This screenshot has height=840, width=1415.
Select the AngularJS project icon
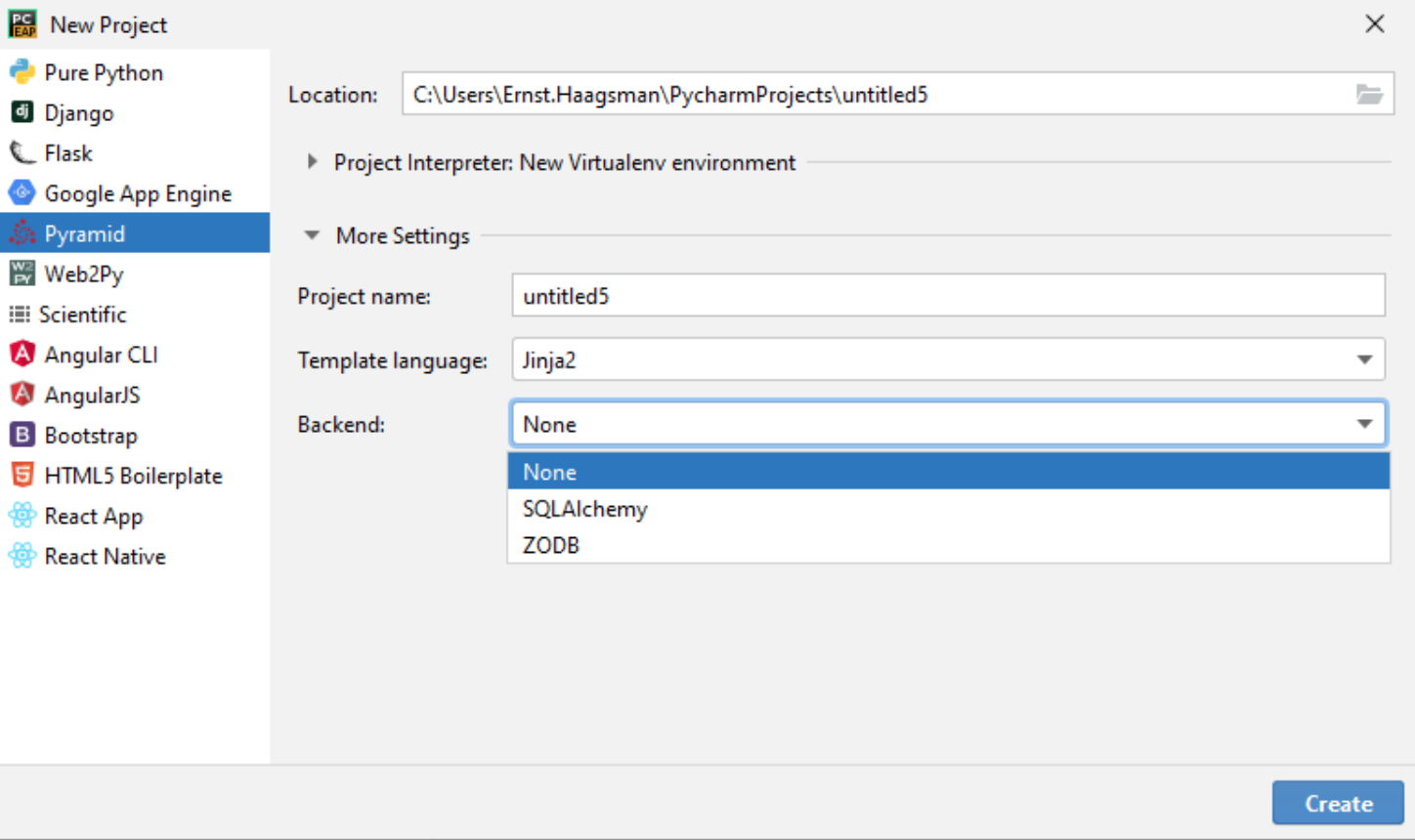point(21,395)
